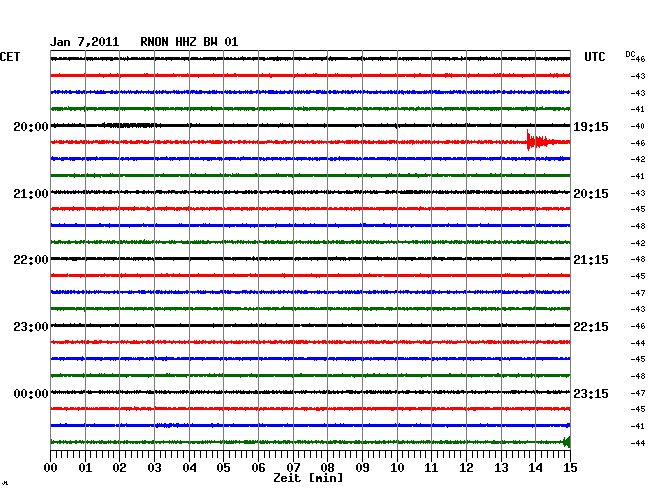Select the 00:00 CET time label

pyautogui.click(x=31, y=393)
